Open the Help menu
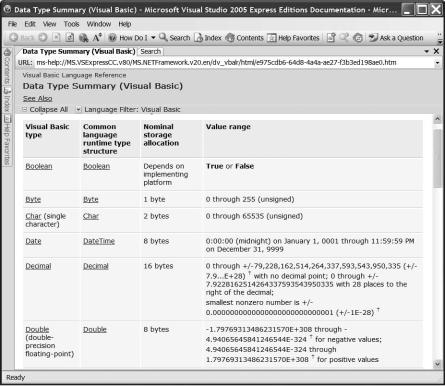This screenshot has width=445, height=386. tap(125, 24)
